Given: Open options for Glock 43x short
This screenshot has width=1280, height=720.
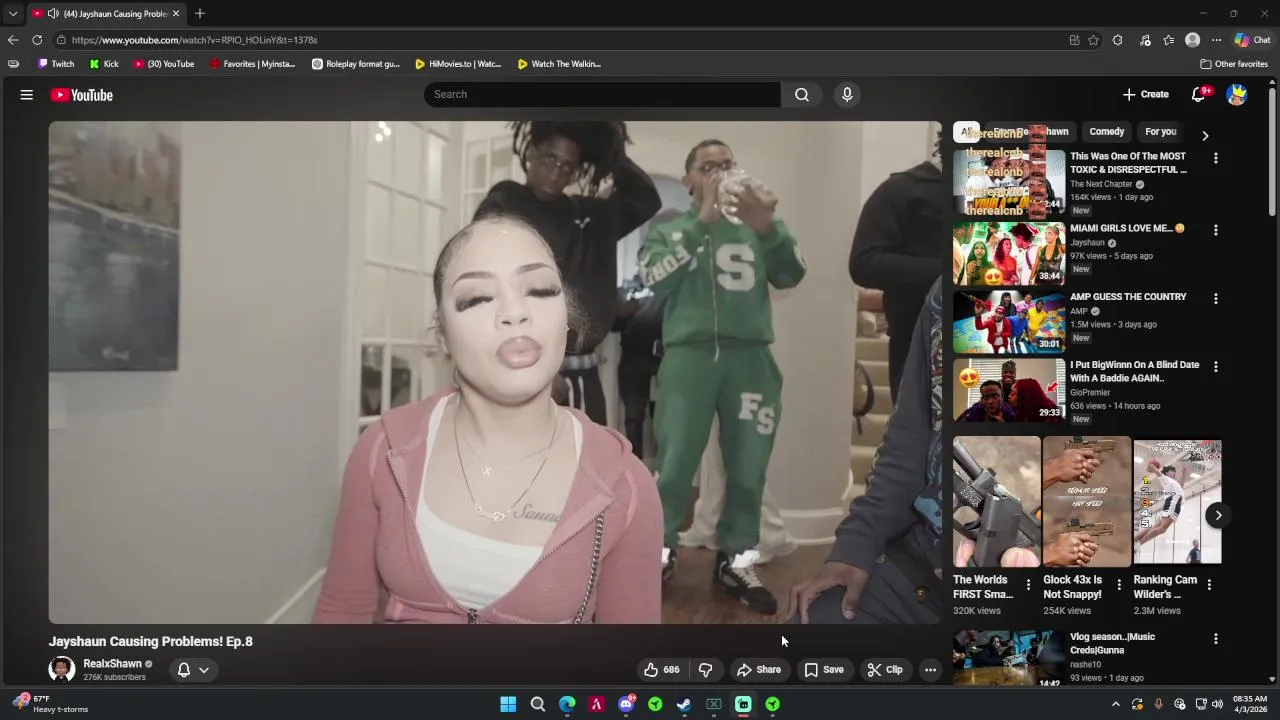Looking at the screenshot, I should click(x=1119, y=585).
